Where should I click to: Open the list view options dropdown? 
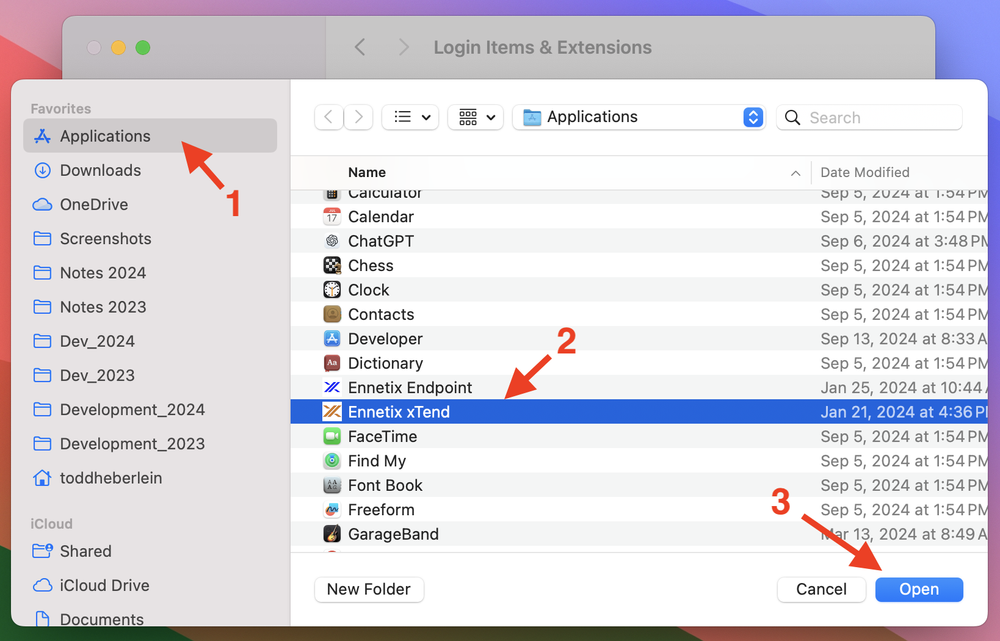click(410, 117)
